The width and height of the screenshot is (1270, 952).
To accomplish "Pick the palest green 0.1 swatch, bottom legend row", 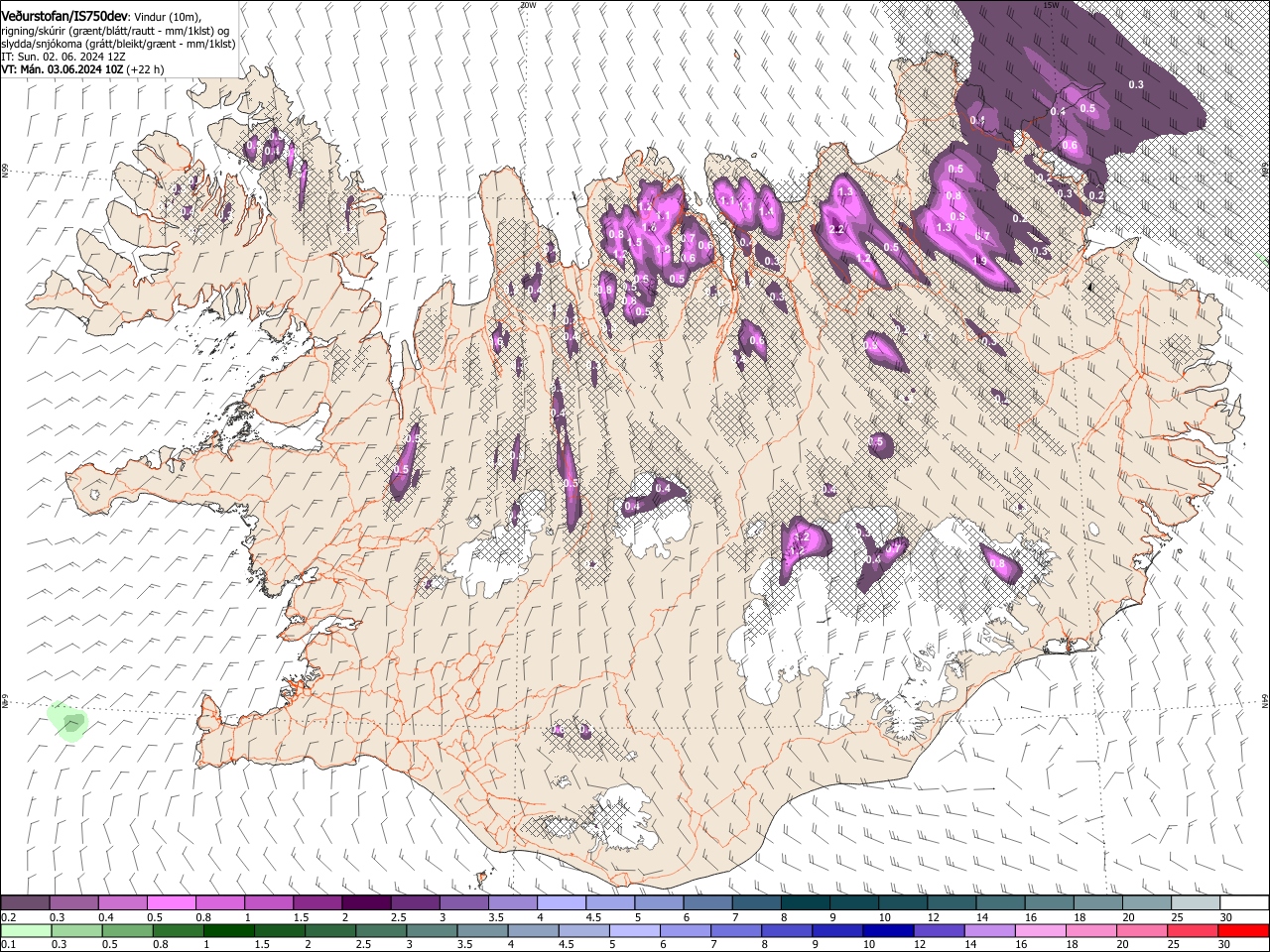I will (26, 930).
